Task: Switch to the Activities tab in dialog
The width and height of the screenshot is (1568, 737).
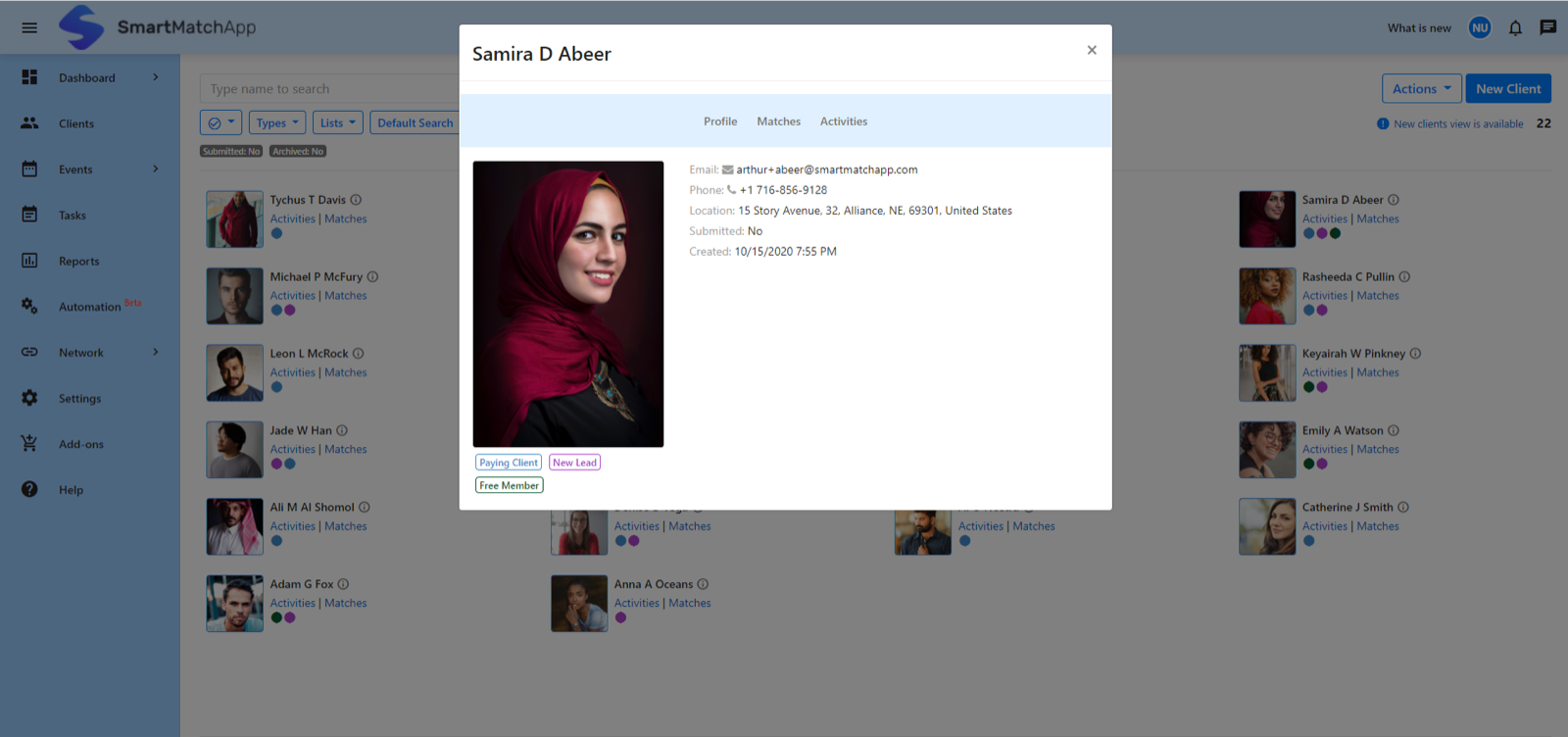Action: pyautogui.click(x=844, y=122)
